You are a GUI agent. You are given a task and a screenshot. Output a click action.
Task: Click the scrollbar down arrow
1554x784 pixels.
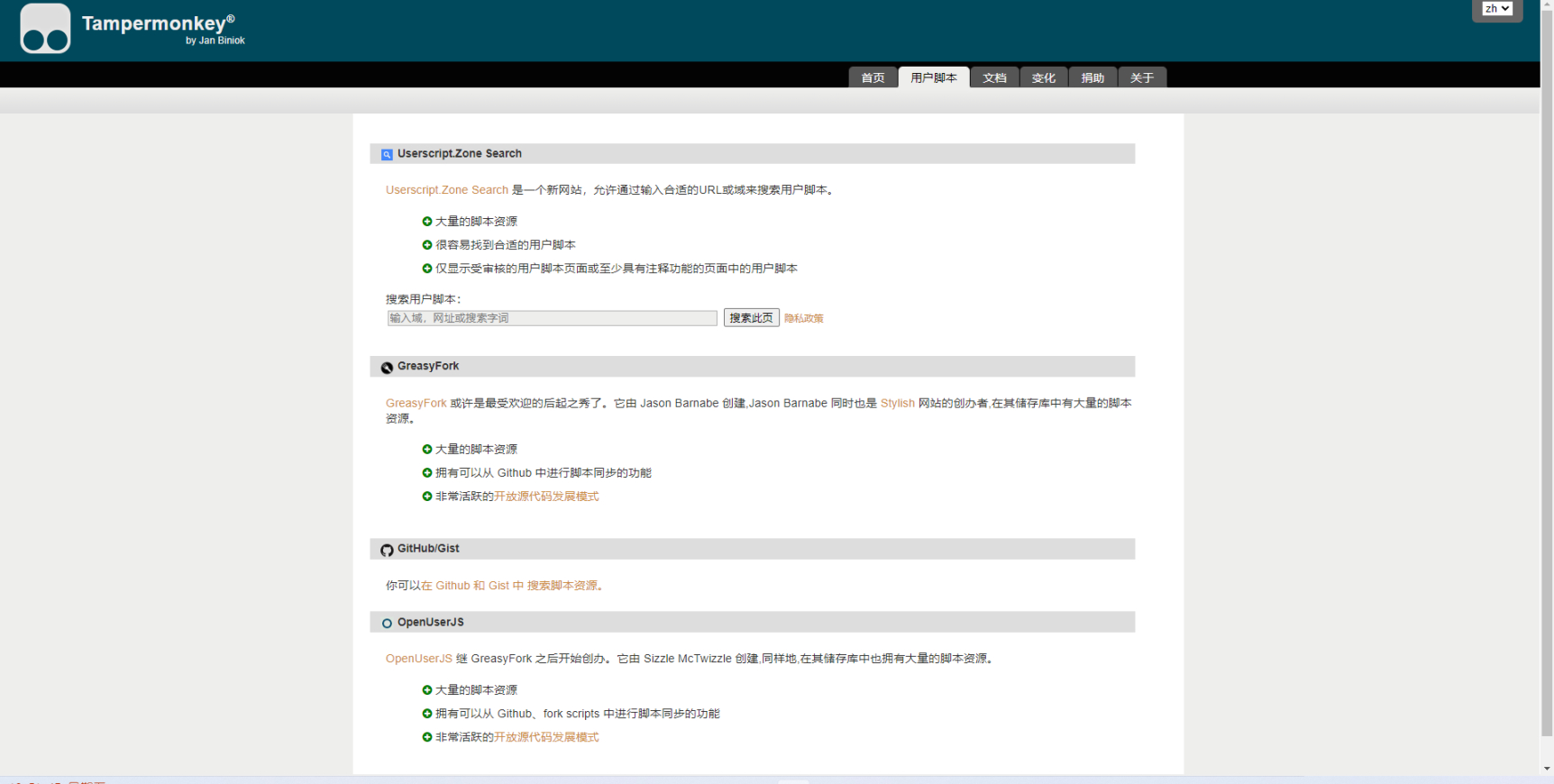pyautogui.click(x=1547, y=769)
